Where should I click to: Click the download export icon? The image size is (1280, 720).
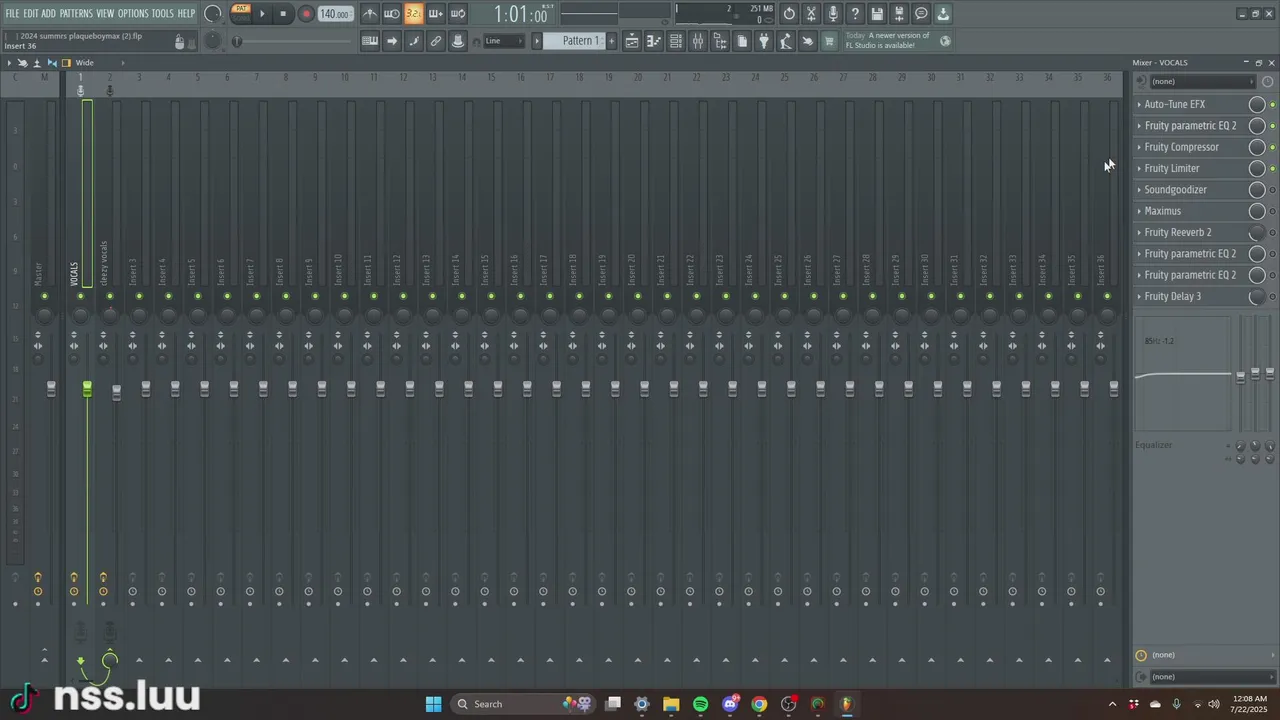[x=943, y=14]
